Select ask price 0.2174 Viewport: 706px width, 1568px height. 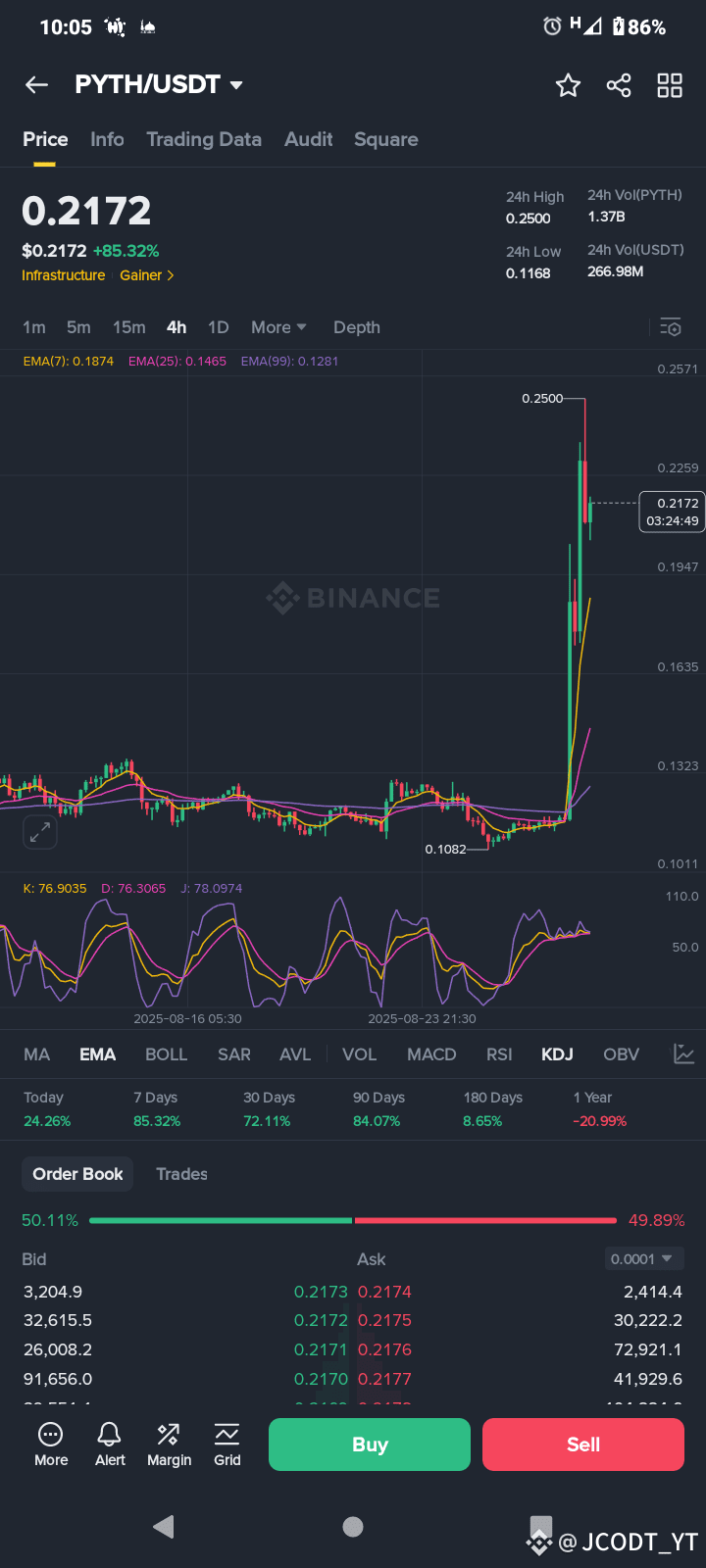[x=384, y=1292]
